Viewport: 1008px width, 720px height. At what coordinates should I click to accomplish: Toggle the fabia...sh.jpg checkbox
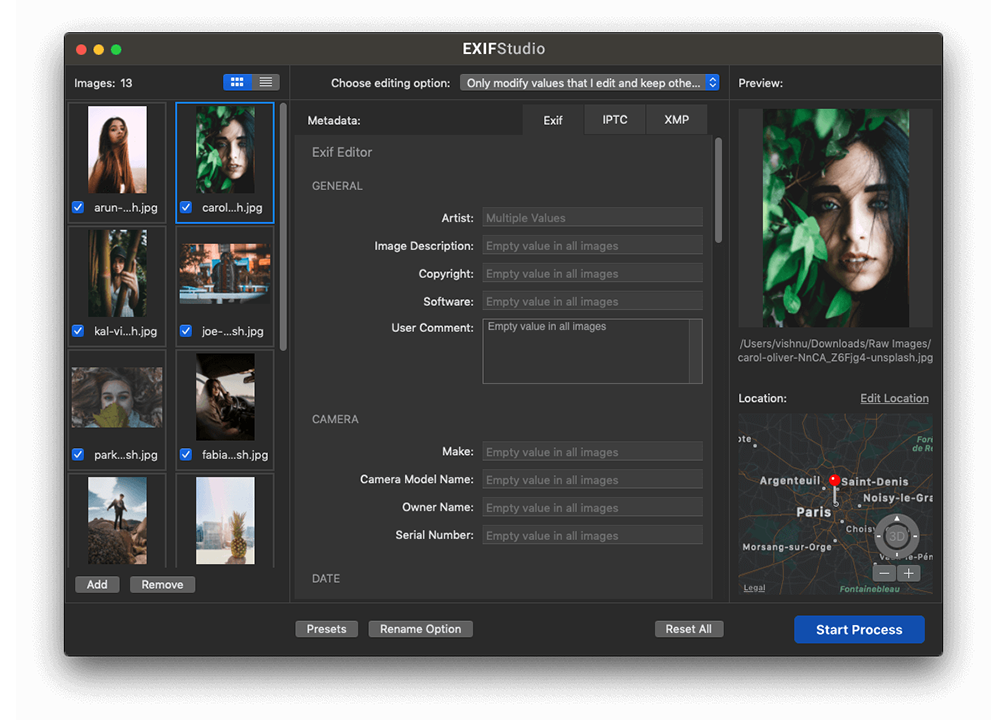point(186,454)
